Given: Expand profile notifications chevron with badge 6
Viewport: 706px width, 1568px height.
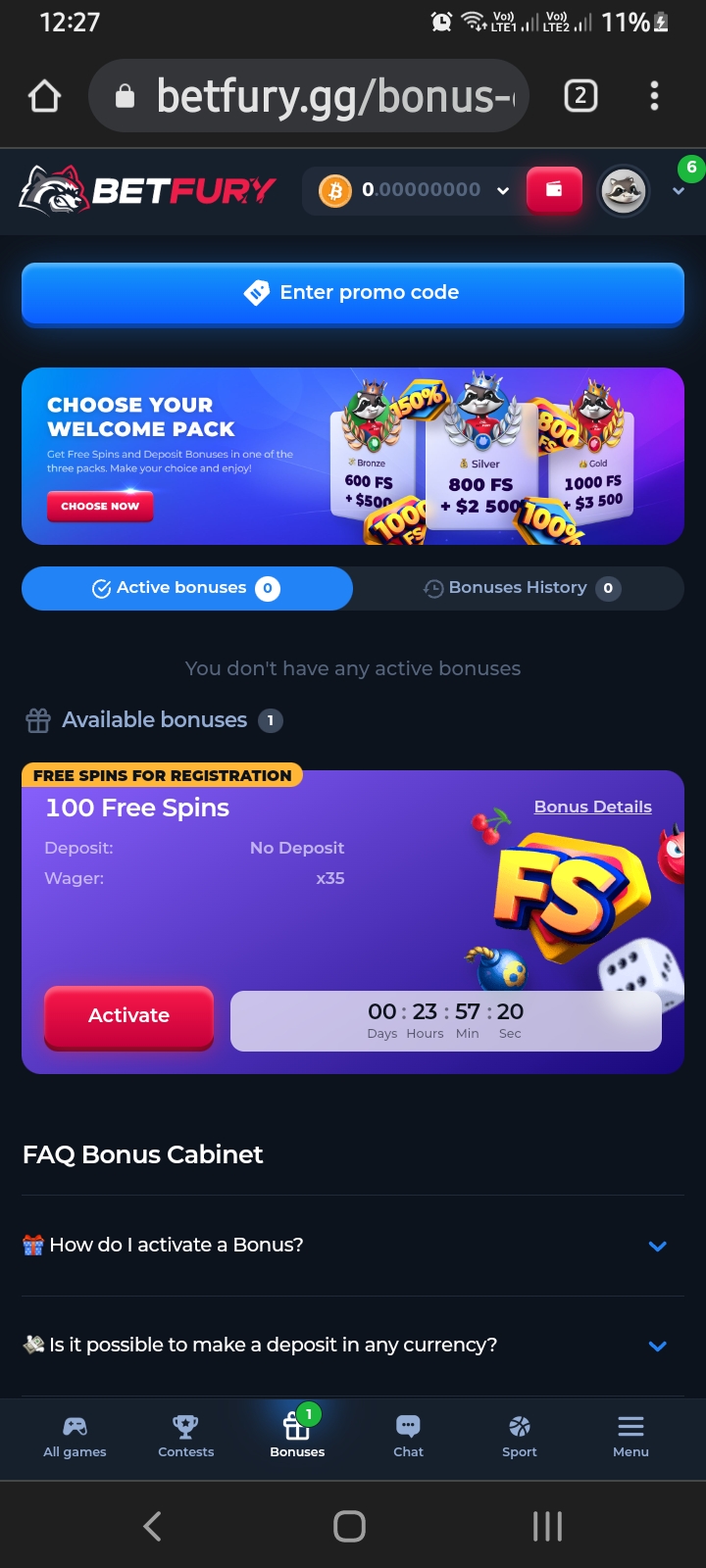Looking at the screenshot, I should coord(679,191).
